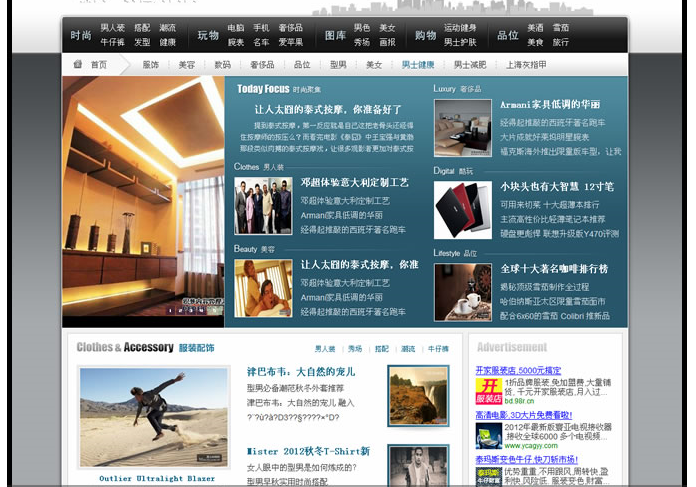Select 手机 under the 玩物 menu

point(261,28)
